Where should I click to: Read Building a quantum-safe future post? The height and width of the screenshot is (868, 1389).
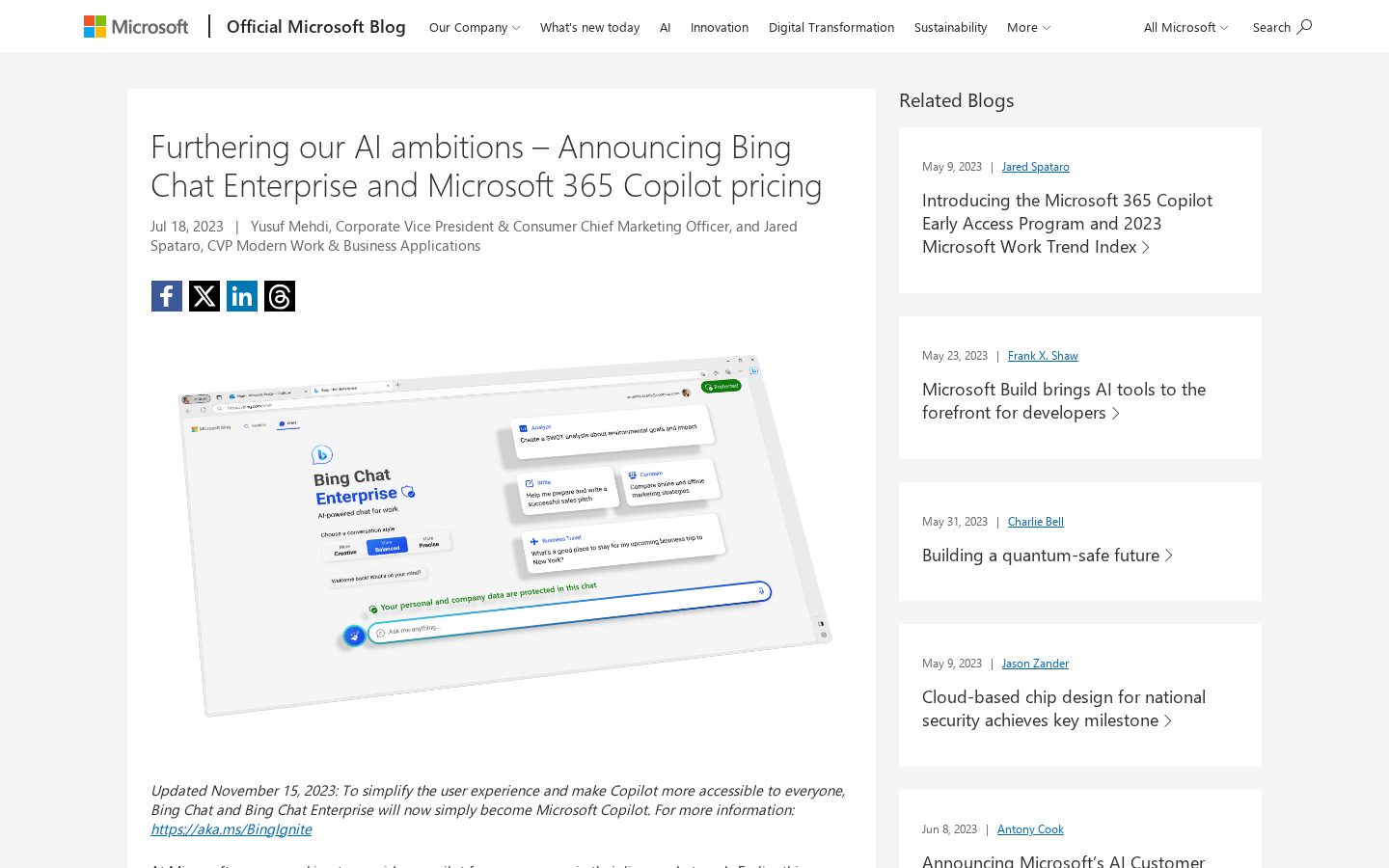pyautogui.click(x=1047, y=556)
